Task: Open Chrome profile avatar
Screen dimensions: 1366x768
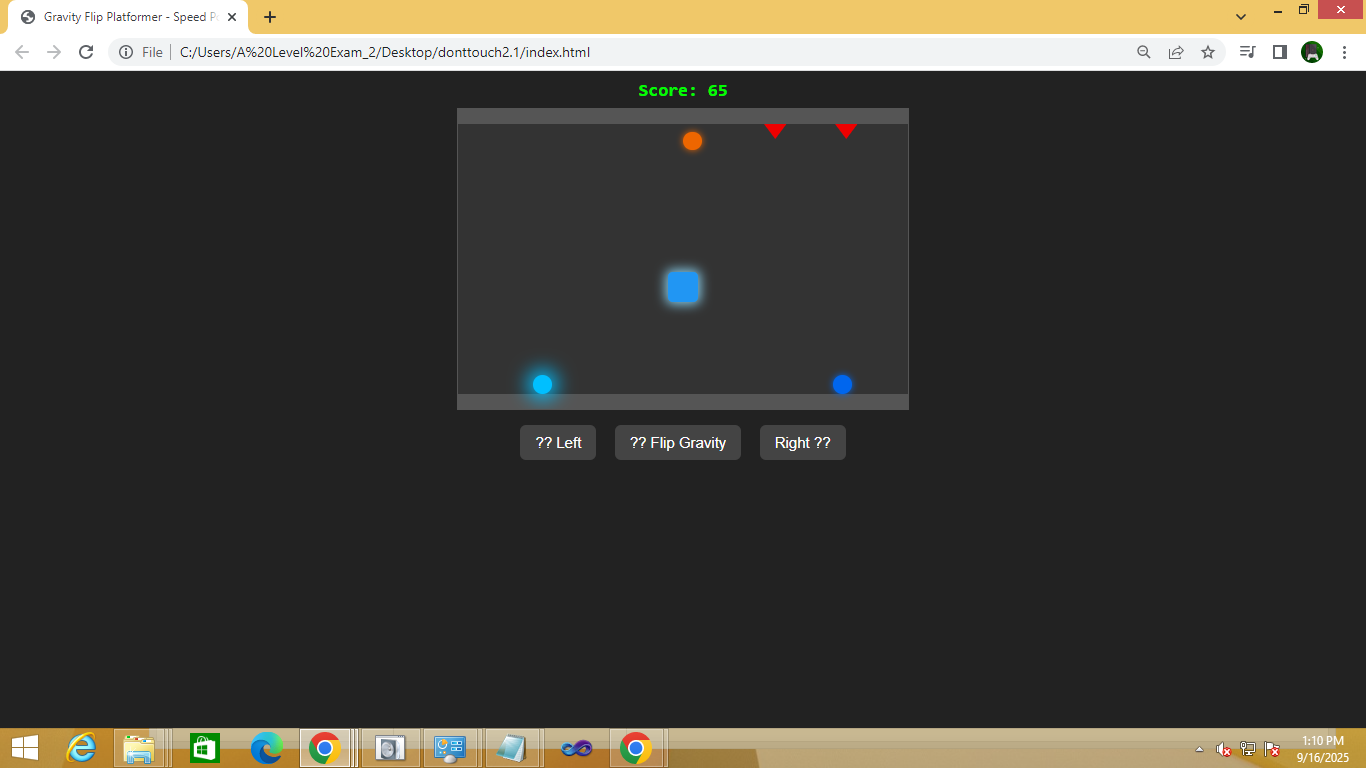Action: (x=1312, y=52)
